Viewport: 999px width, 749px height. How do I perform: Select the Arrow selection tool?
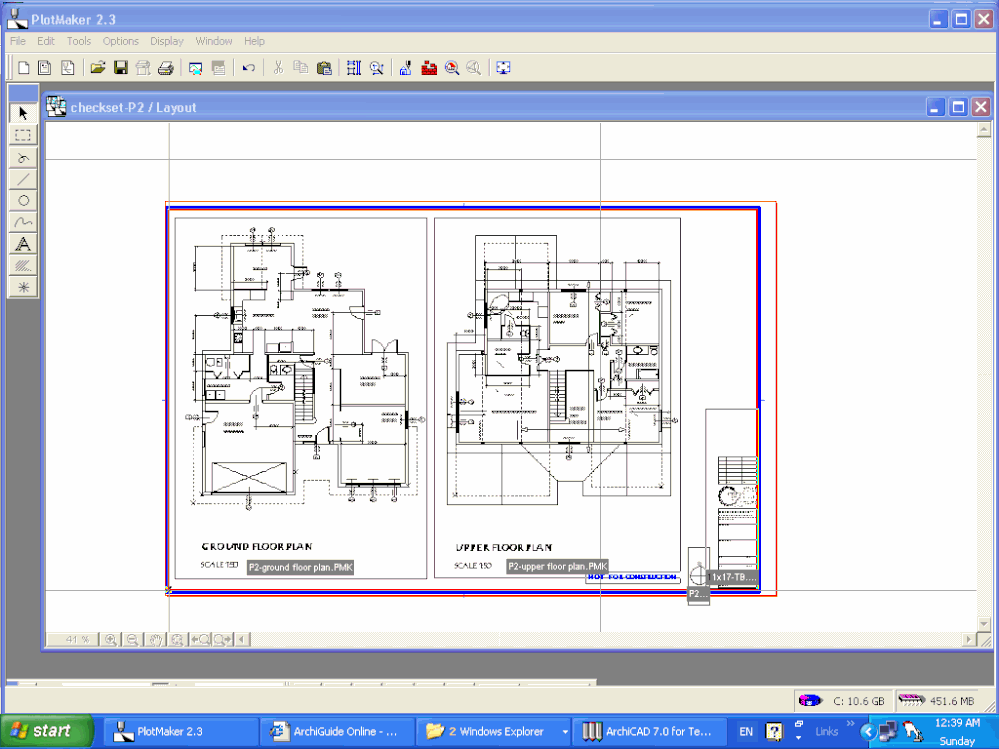(22, 113)
